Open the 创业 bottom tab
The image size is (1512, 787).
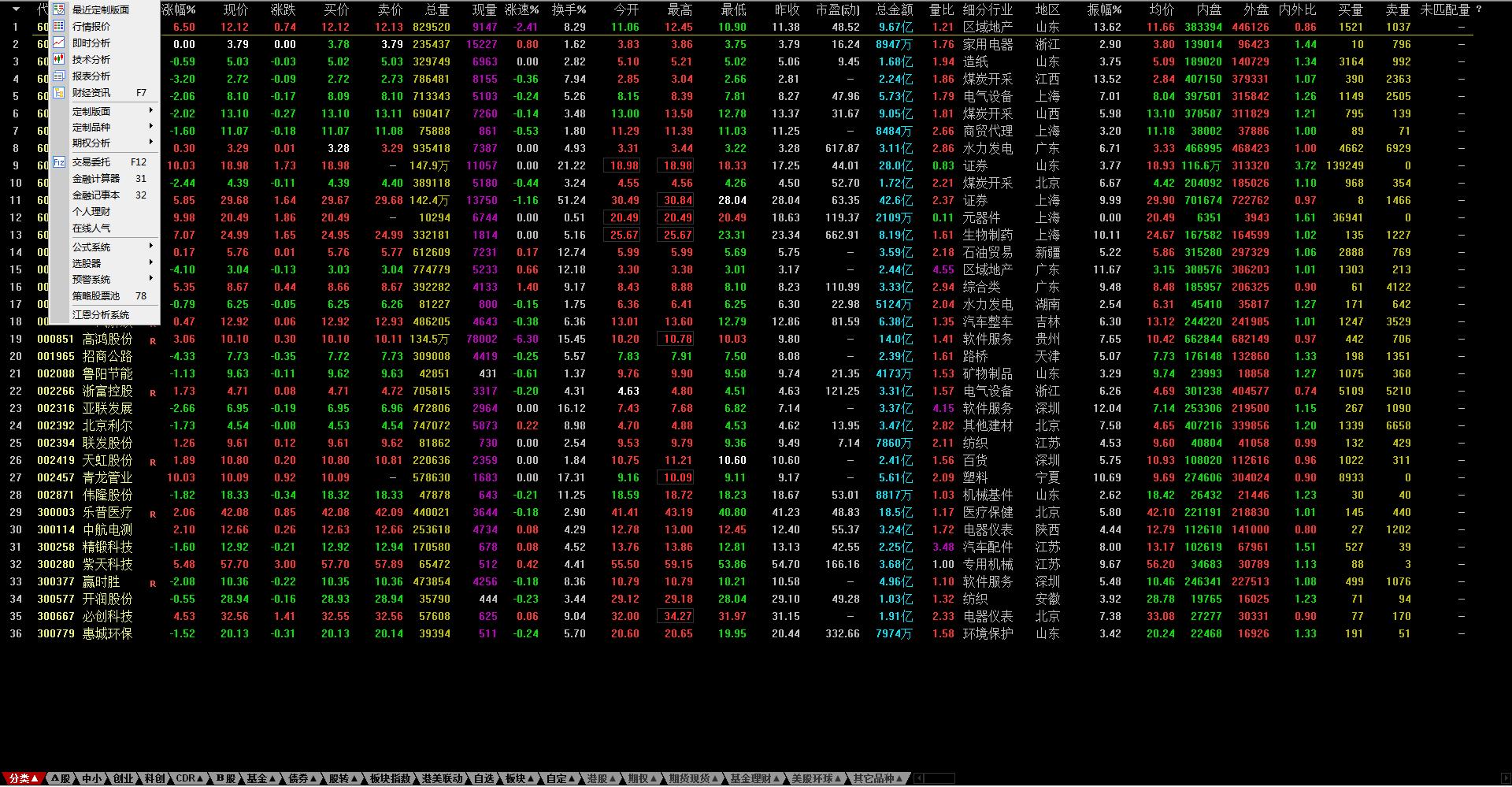(123, 778)
